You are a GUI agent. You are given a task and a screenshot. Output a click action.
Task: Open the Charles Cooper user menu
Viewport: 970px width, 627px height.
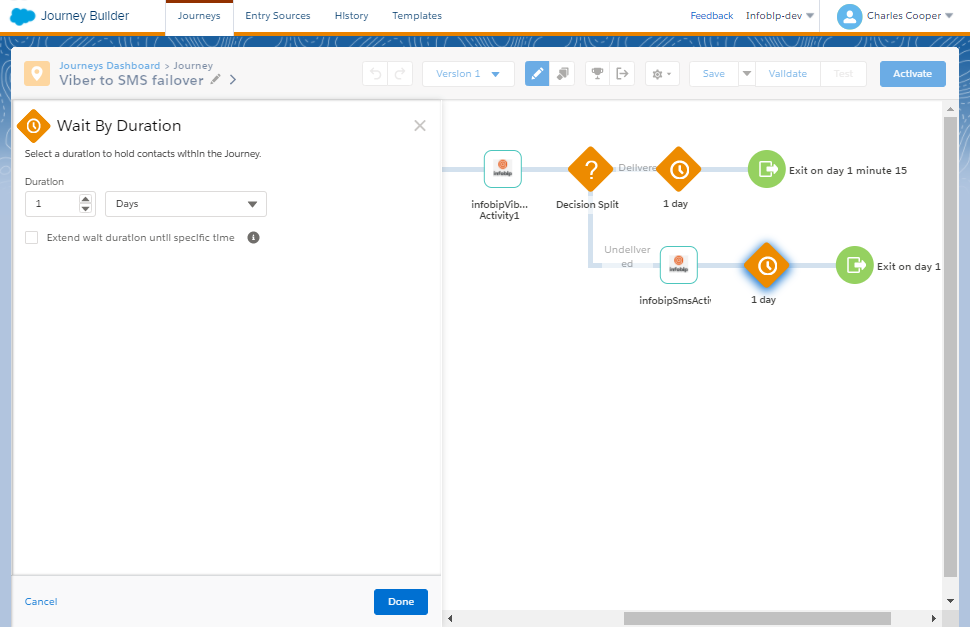pos(892,16)
